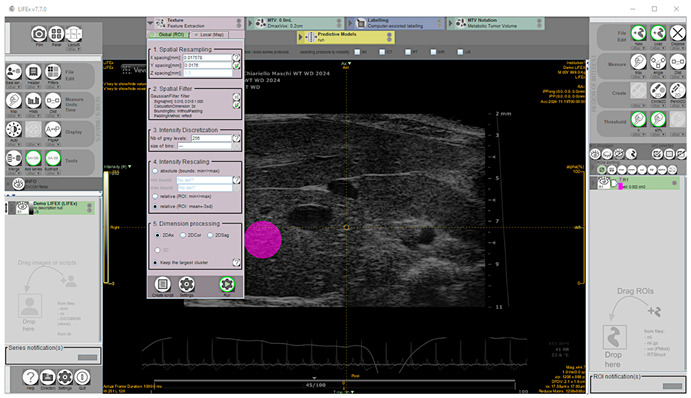Switch to the Local (Map) tab
This screenshot has height=398, width=691.
pyautogui.click(x=208, y=35)
